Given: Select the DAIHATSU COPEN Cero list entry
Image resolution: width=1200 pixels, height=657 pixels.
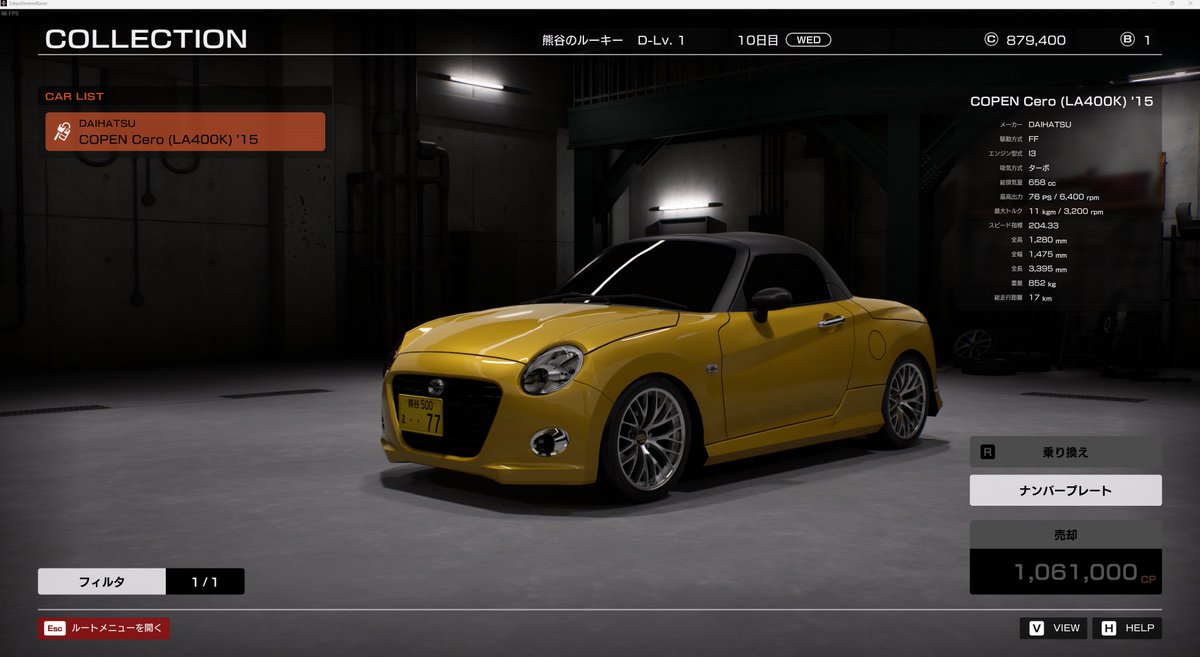Looking at the screenshot, I should pos(185,132).
